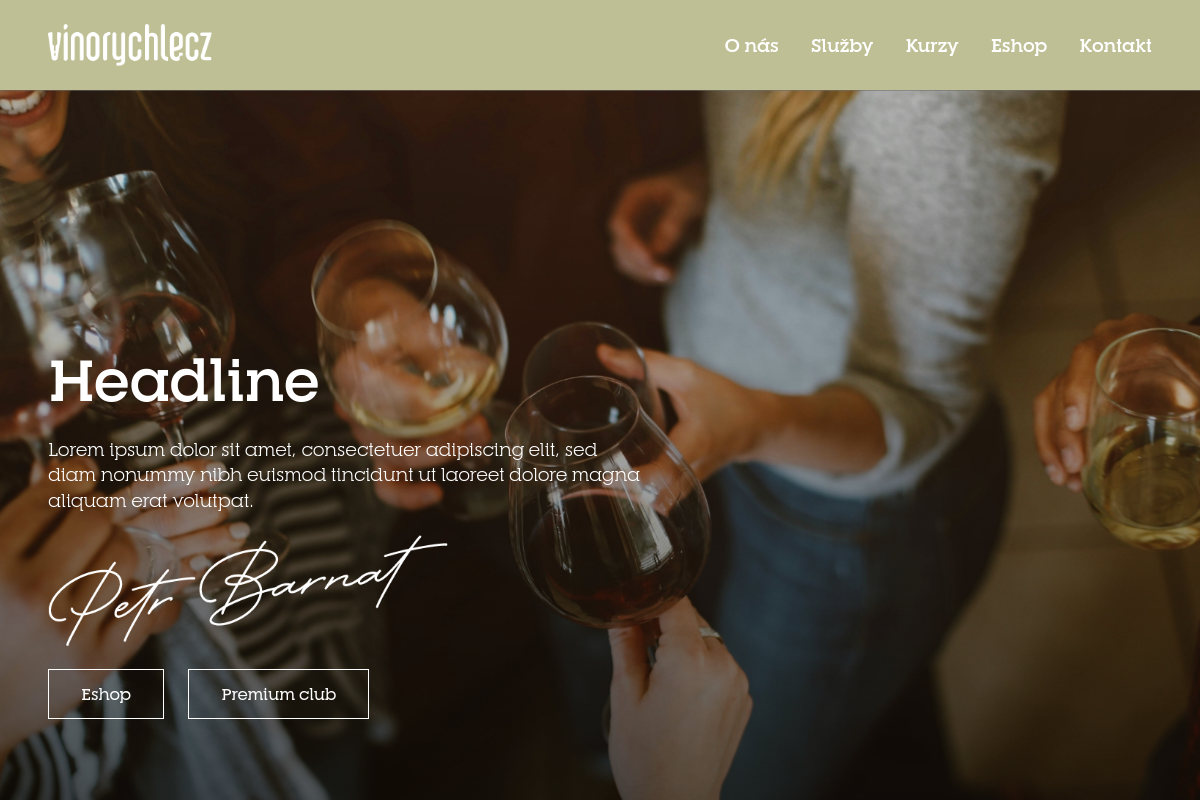Click the ring on the hand holding the glass
The width and height of the screenshot is (1200, 800).
pyautogui.click(x=710, y=634)
